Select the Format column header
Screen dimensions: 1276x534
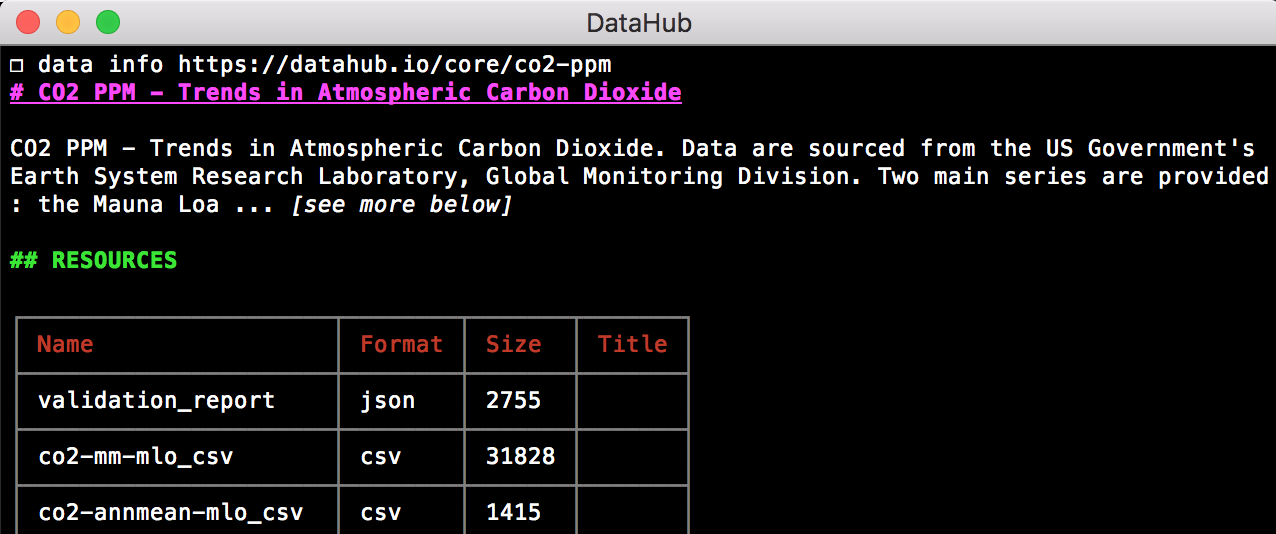point(401,344)
